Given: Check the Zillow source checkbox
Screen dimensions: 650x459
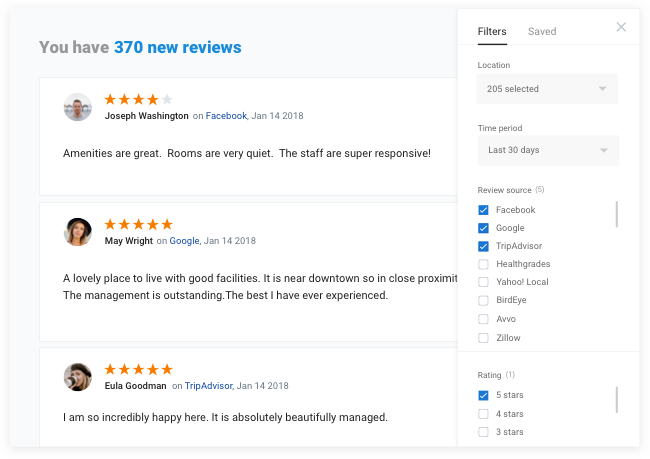Looking at the screenshot, I should pos(483,338).
